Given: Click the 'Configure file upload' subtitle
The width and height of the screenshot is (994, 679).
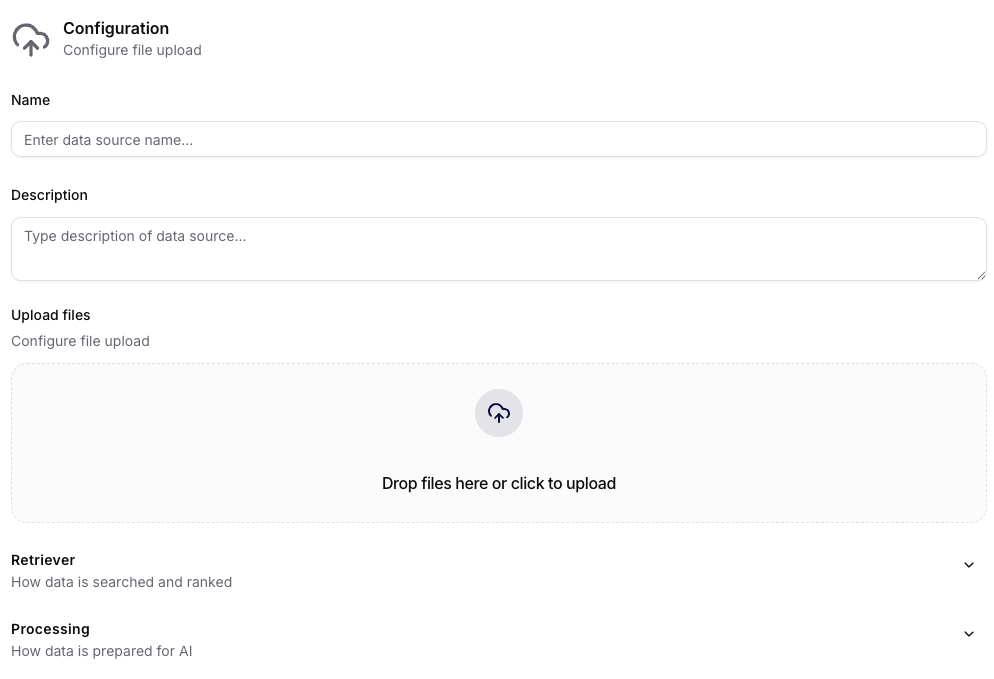Looking at the screenshot, I should (x=132, y=50).
